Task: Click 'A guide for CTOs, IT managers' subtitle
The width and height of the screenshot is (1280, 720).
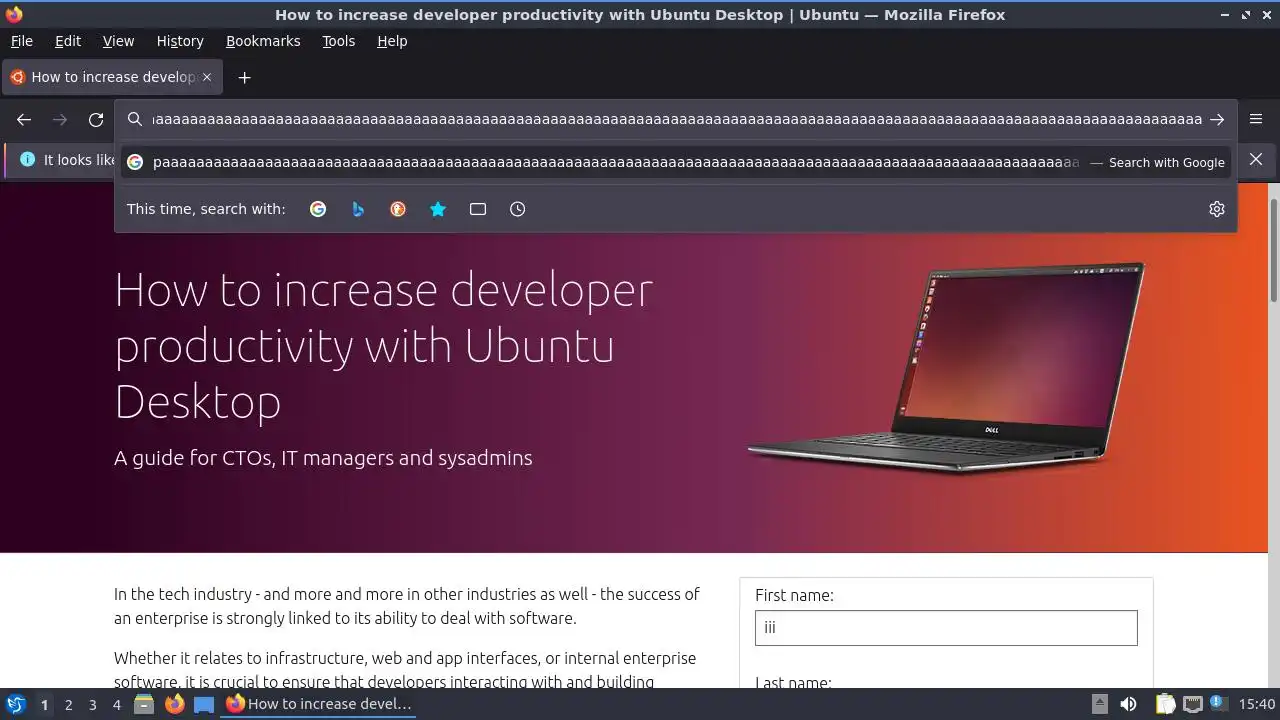Action: tap(323, 458)
